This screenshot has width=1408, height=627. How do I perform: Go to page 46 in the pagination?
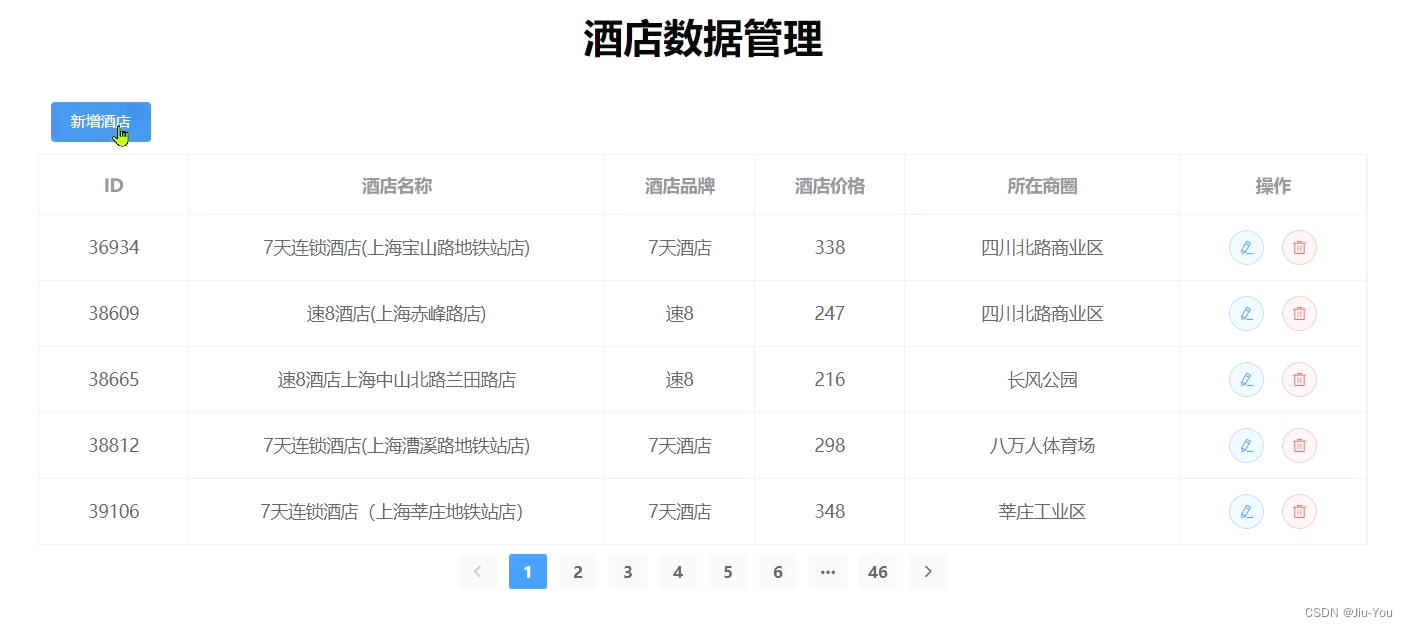(x=878, y=571)
